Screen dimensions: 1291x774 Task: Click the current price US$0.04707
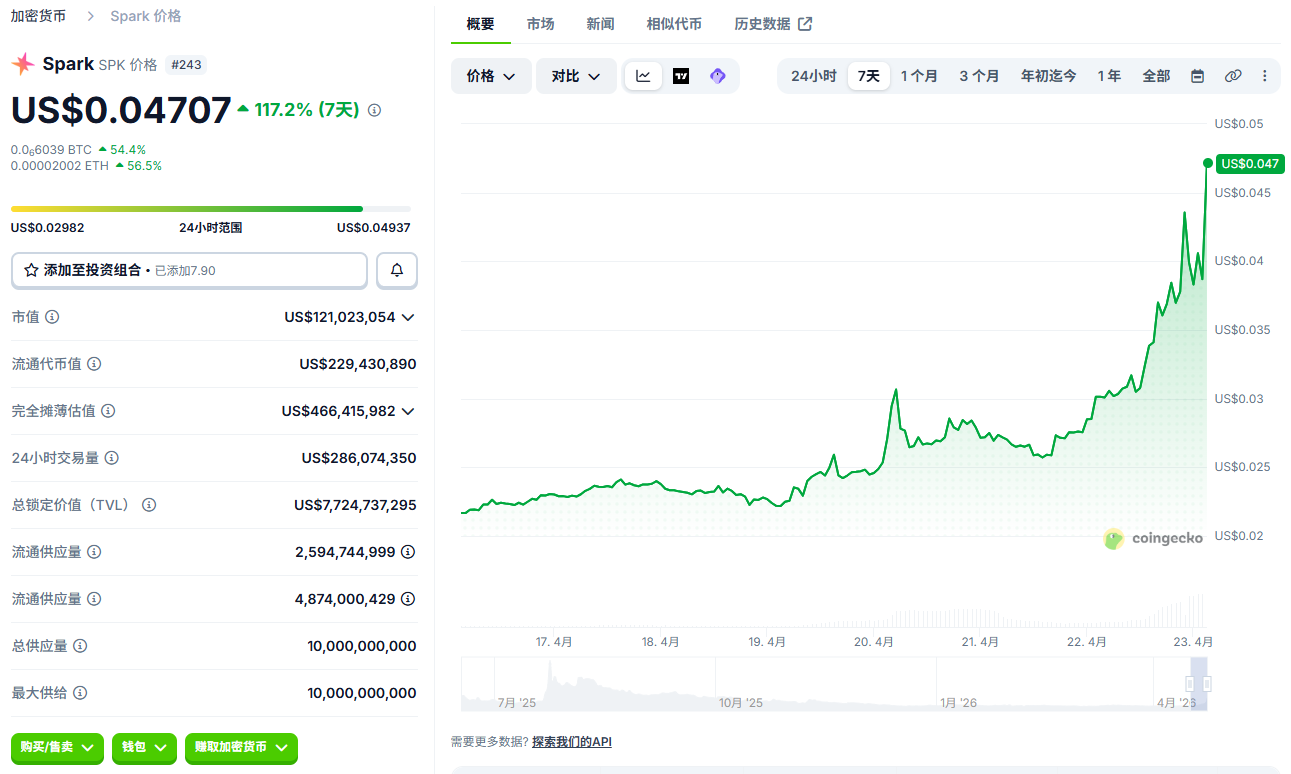pyautogui.click(x=121, y=110)
